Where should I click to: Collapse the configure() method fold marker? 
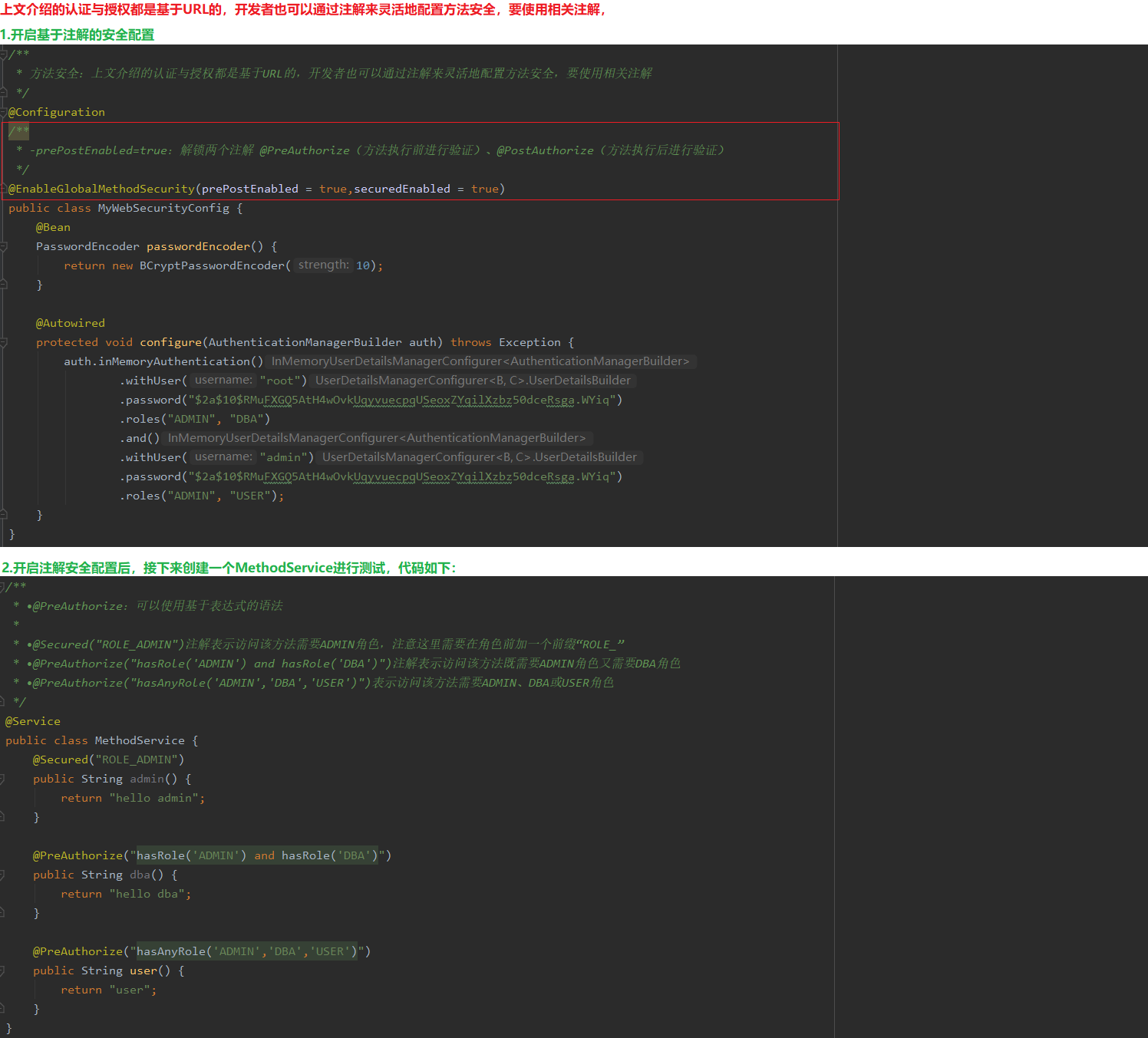pyautogui.click(x=4, y=342)
